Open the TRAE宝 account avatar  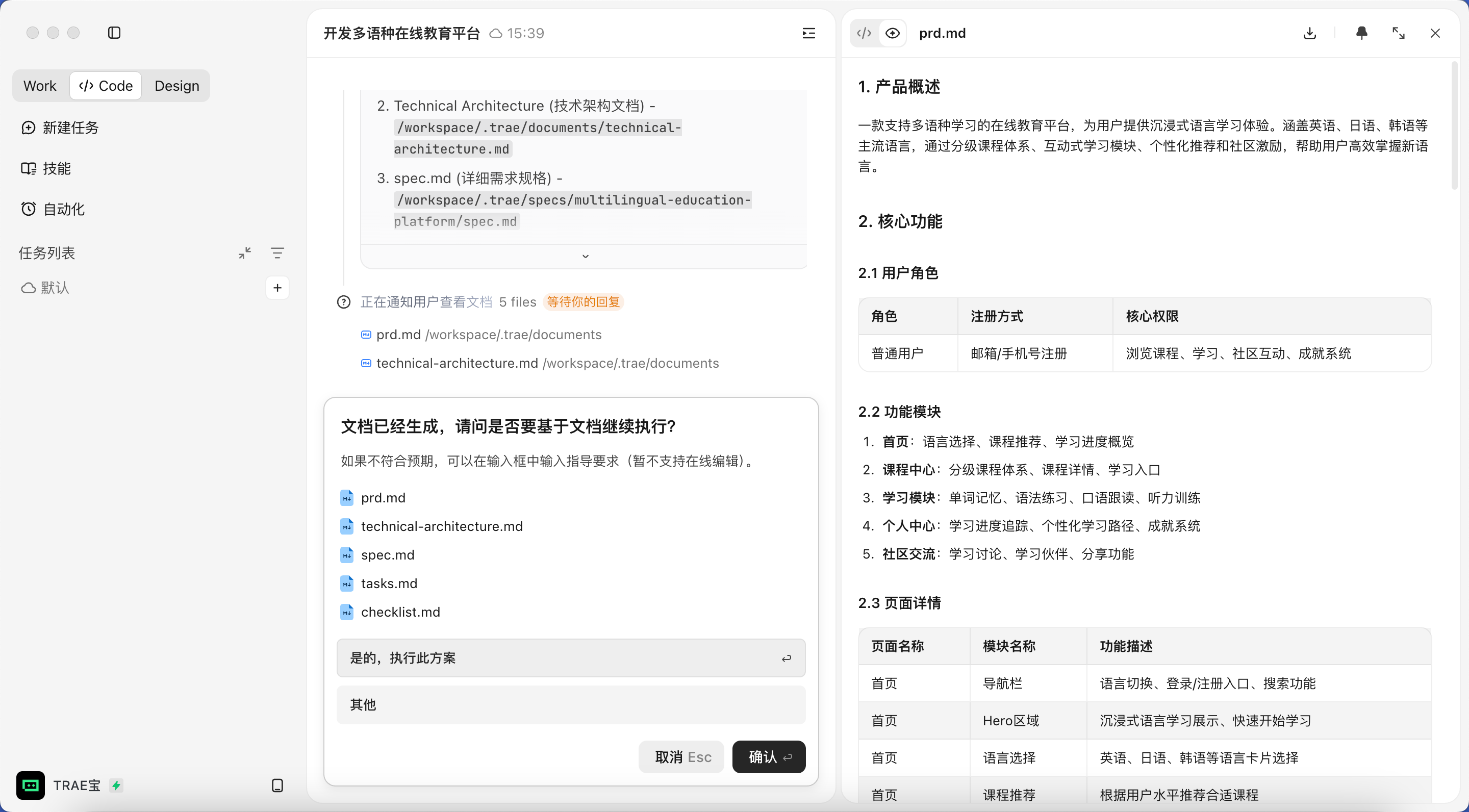pyautogui.click(x=30, y=785)
